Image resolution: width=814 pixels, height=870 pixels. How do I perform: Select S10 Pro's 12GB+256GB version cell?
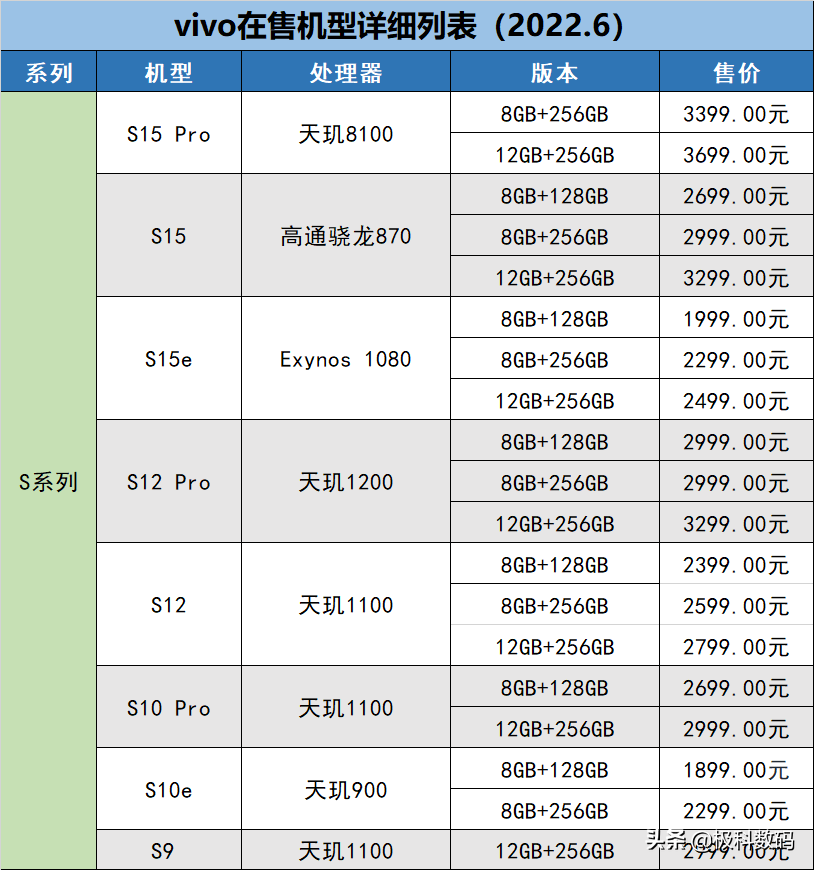[x=555, y=728]
